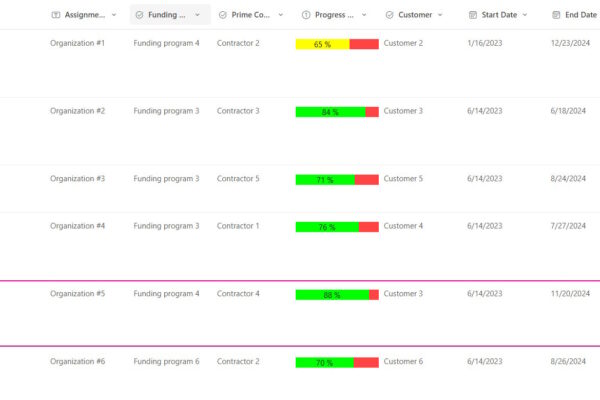Click the Start Date column calendar icon
The height and width of the screenshot is (400, 600).
pyautogui.click(x=473, y=15)
